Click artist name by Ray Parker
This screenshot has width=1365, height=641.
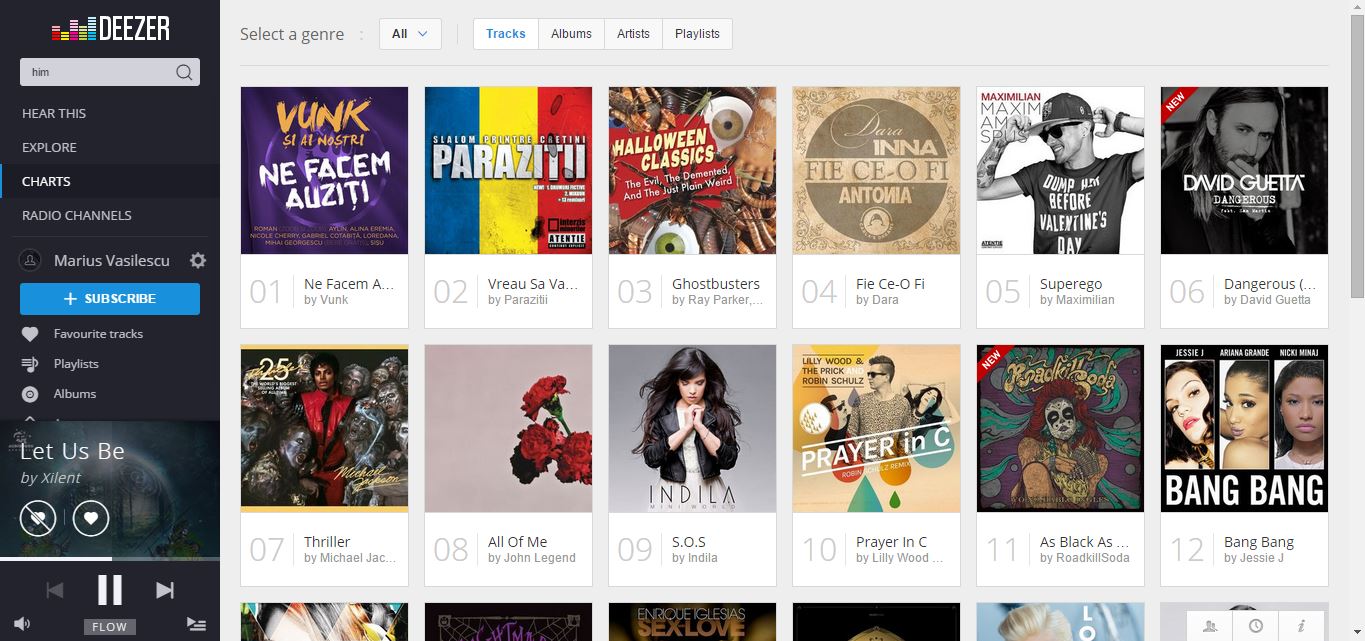718,300
